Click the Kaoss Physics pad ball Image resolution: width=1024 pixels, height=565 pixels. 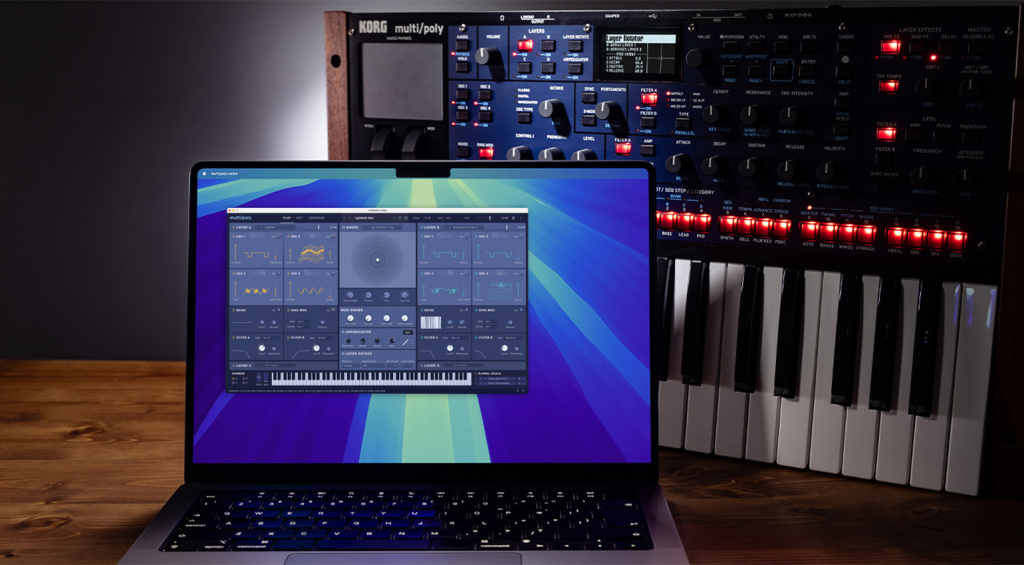(x=378, y=261)
